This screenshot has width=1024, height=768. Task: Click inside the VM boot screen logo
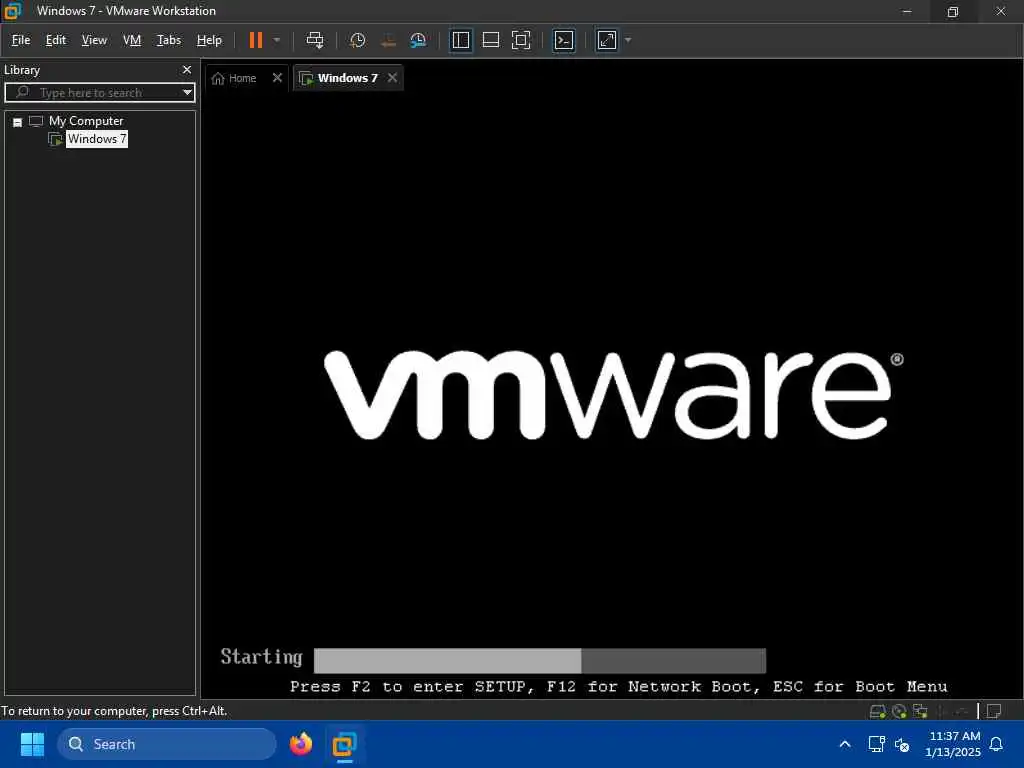tap(614, 395)
